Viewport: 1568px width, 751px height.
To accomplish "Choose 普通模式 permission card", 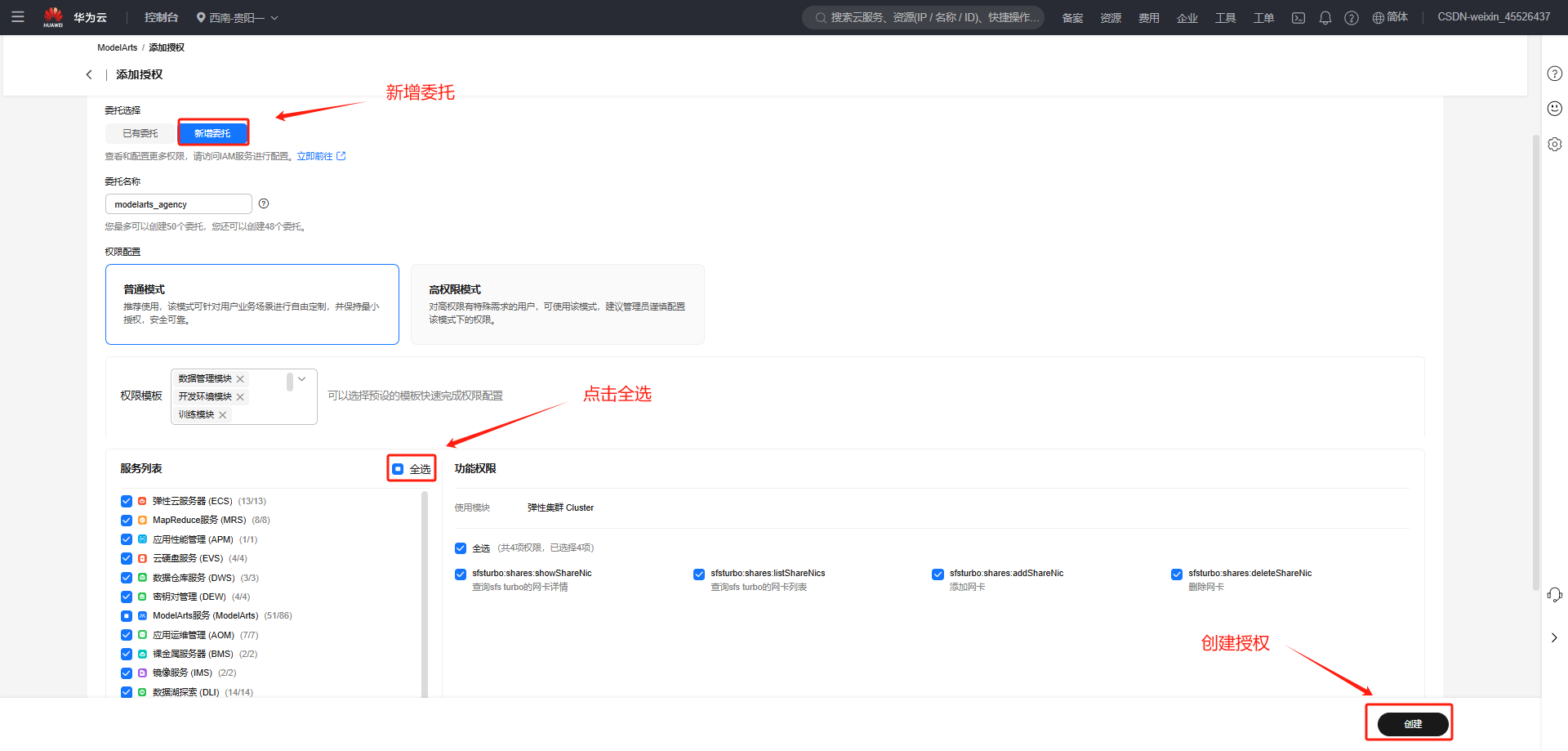I will click(252, 304).
